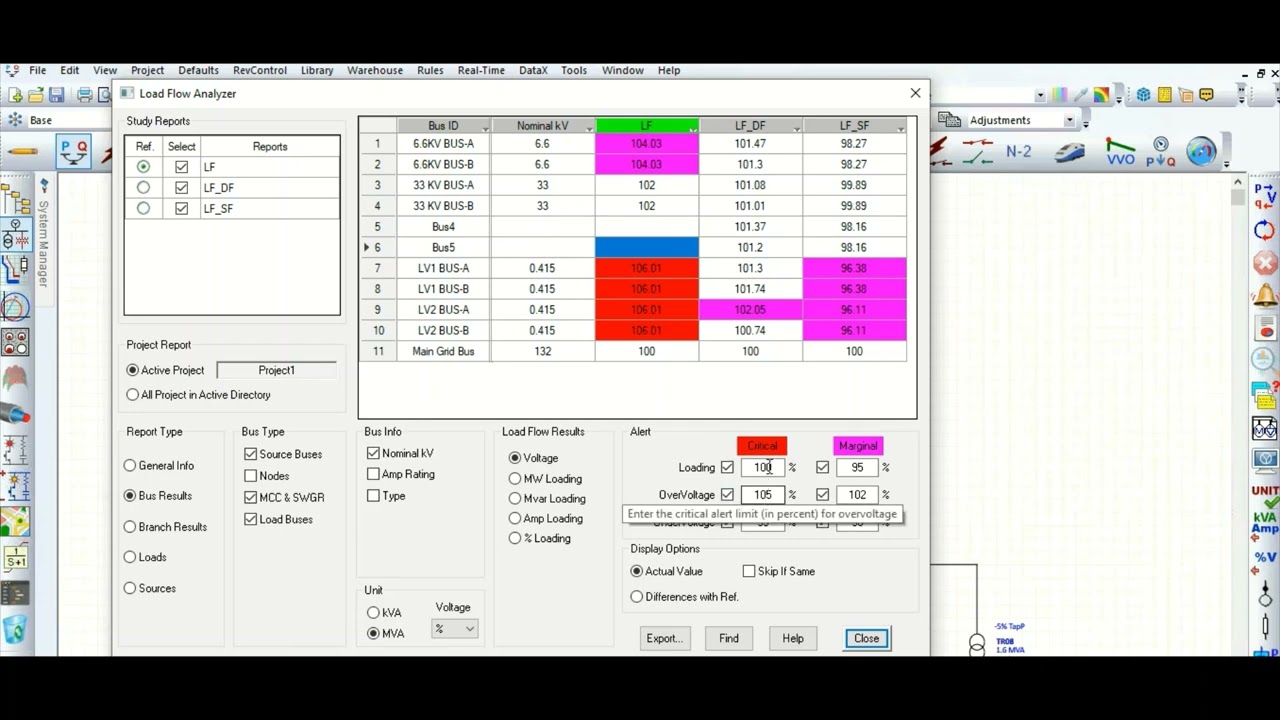
Task: Click the P-Q gauge icon in toolbar
Action: [1161, 152]
